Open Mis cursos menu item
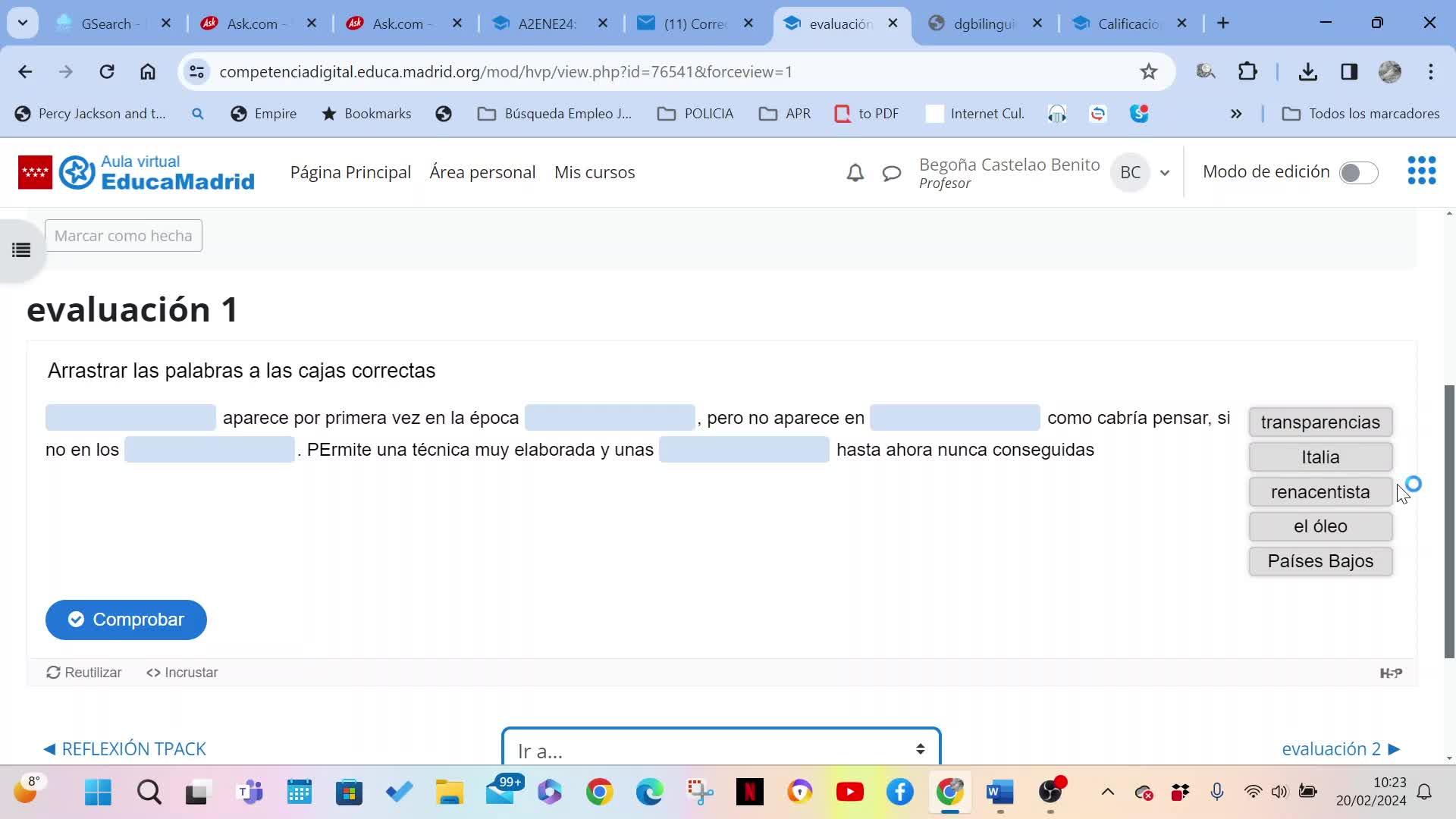This screenshot has width=1456, height=819. [x=595, y=172]
